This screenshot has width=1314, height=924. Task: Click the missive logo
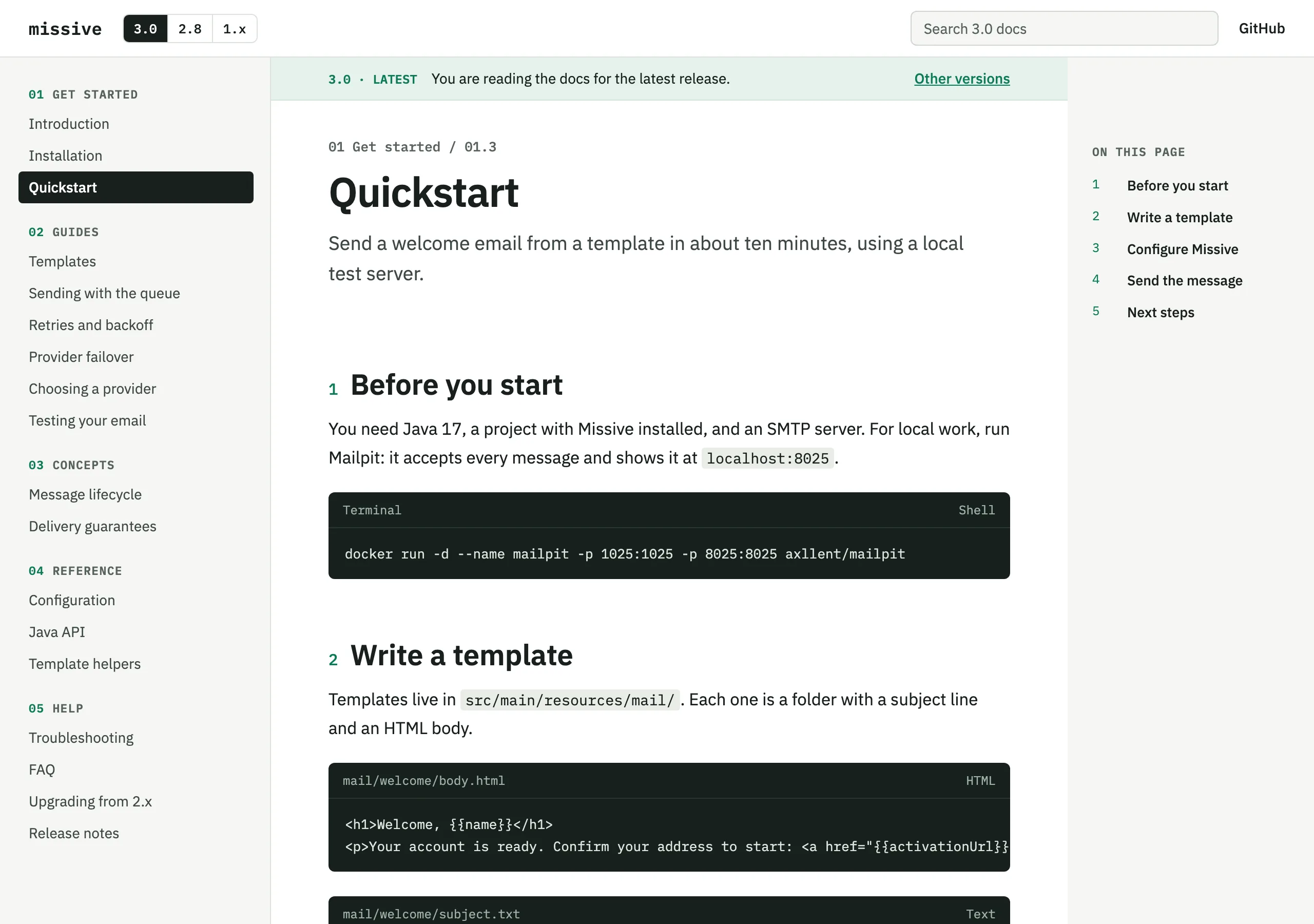(65, 29)
